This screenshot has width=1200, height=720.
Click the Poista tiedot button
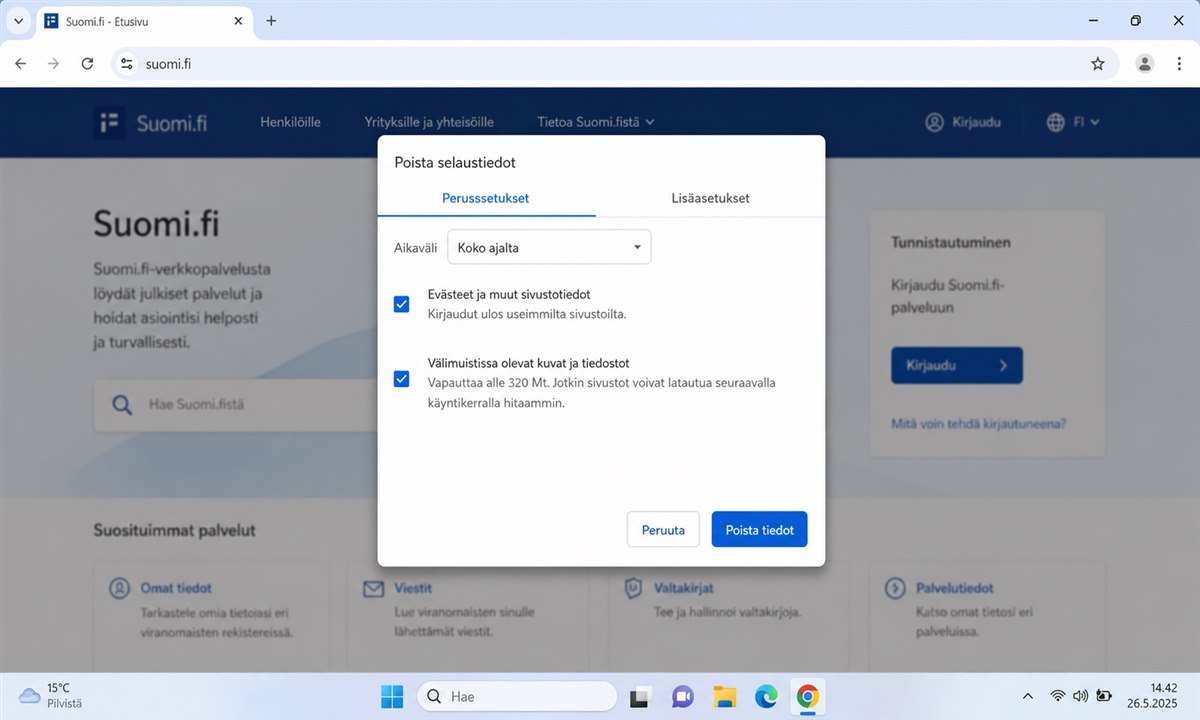pyautogui.click(x=760, y=530)
